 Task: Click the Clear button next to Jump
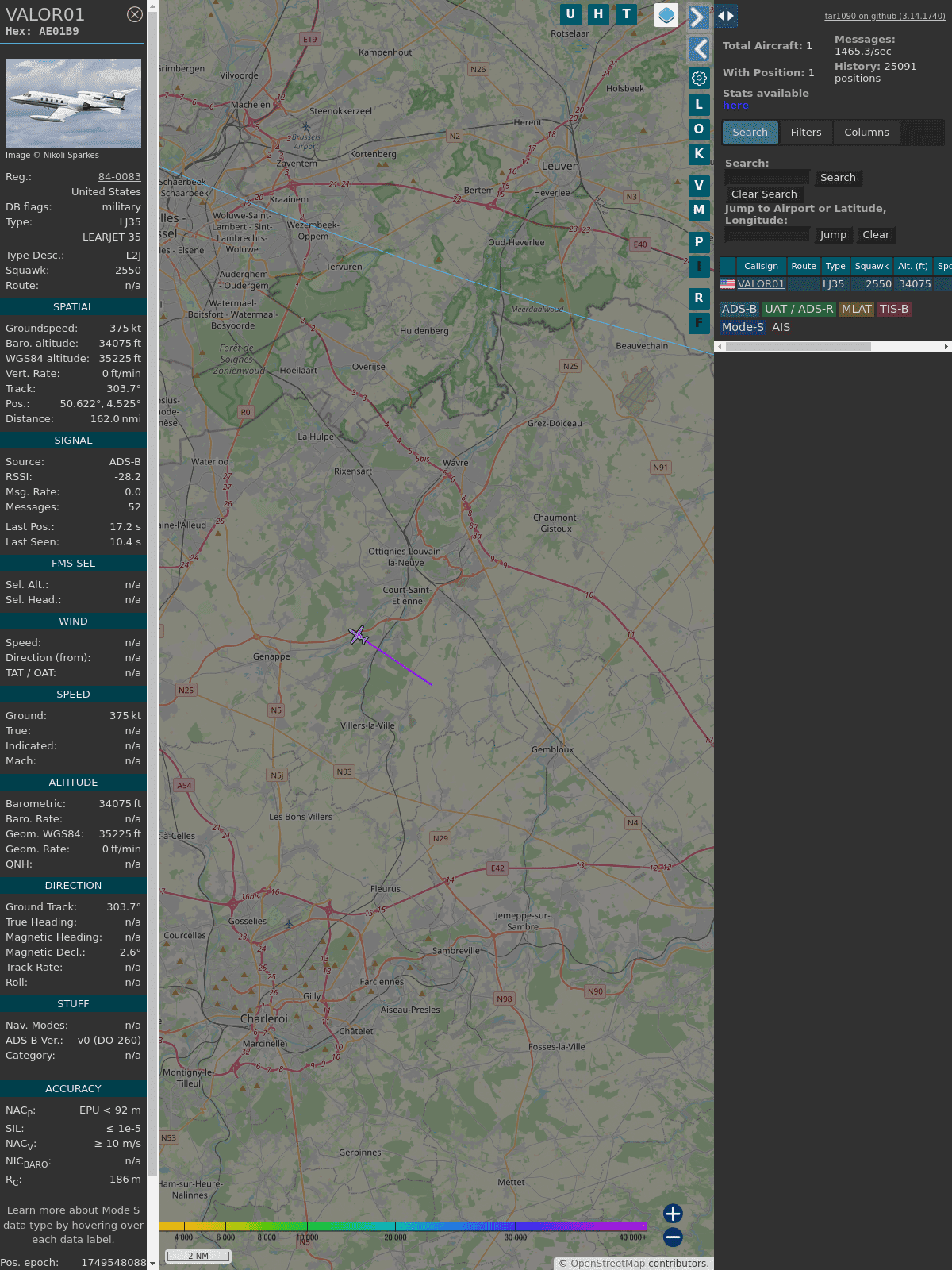(x=876, y=235)
